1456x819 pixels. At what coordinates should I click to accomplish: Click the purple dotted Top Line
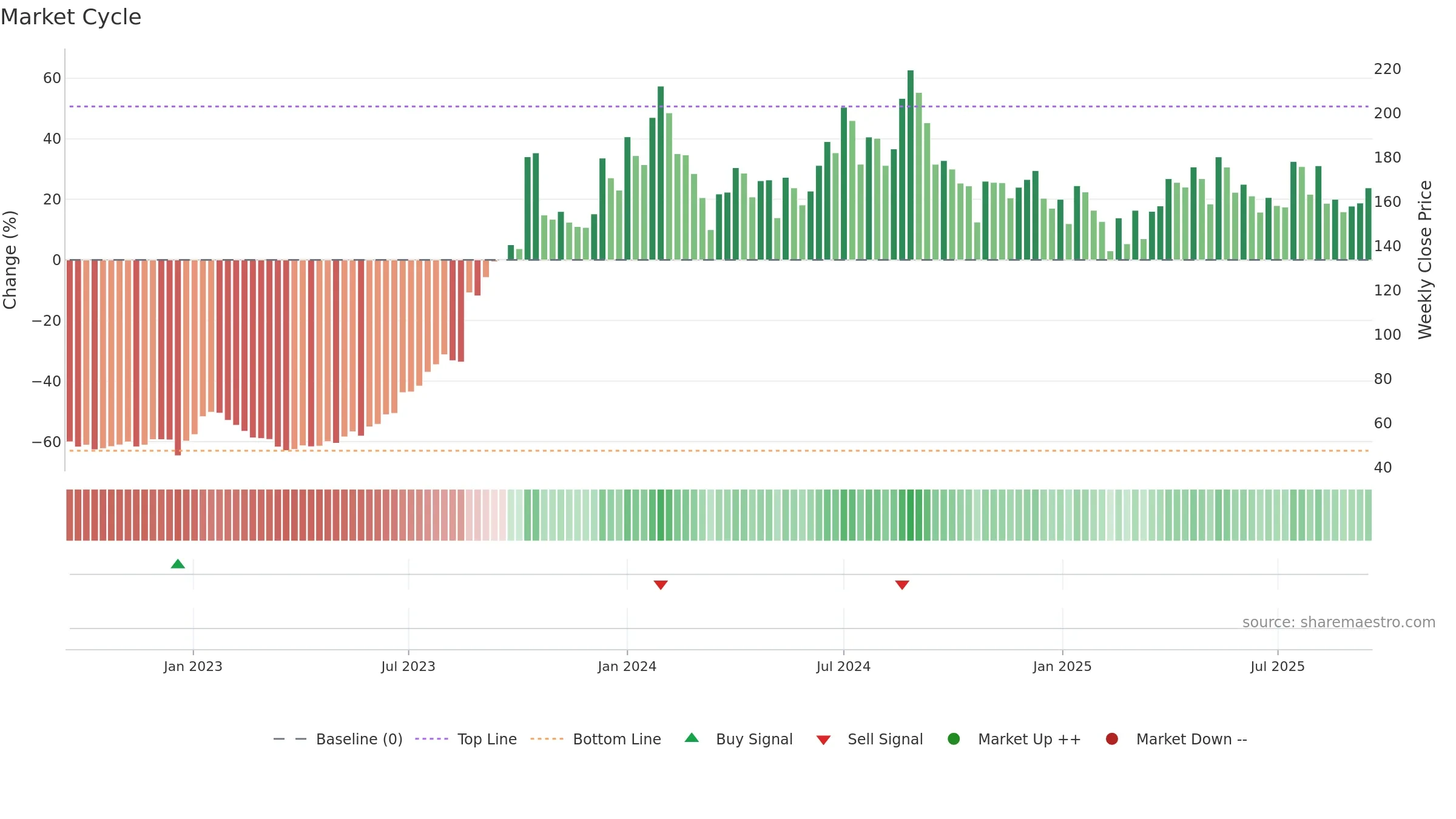tap(719, 107)
